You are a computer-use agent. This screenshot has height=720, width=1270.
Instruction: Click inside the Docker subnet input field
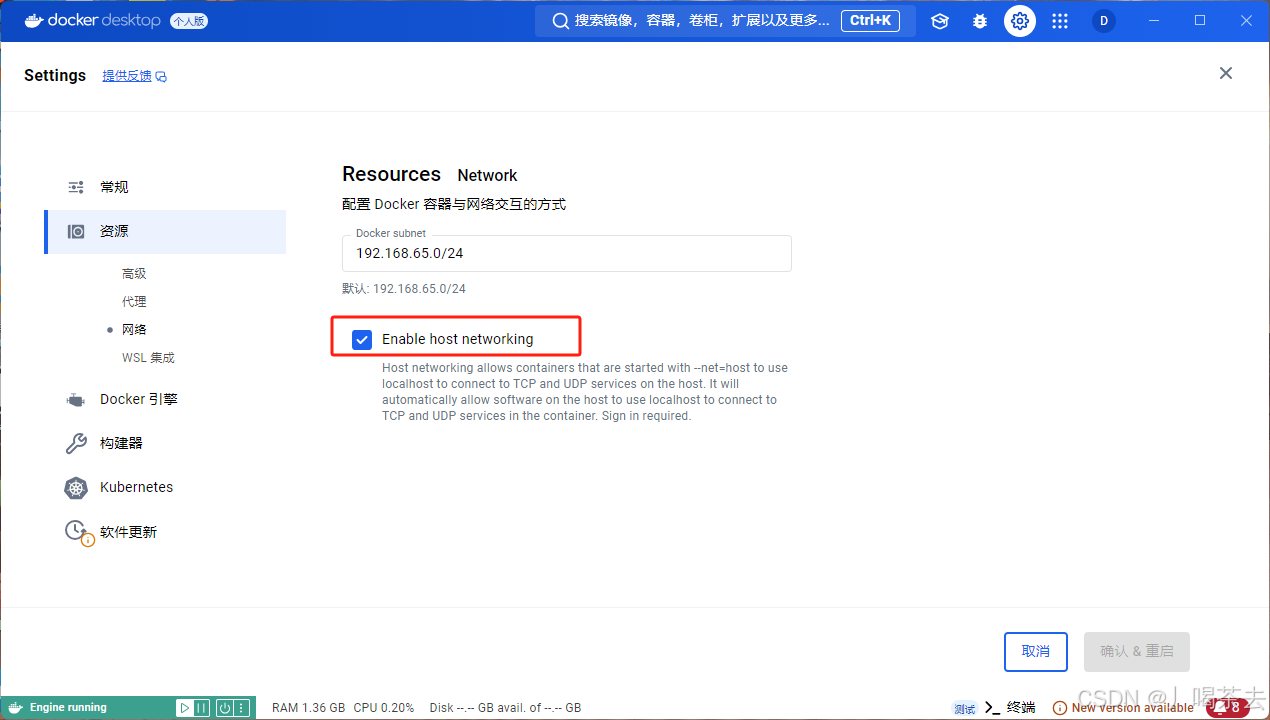point(566,253)
